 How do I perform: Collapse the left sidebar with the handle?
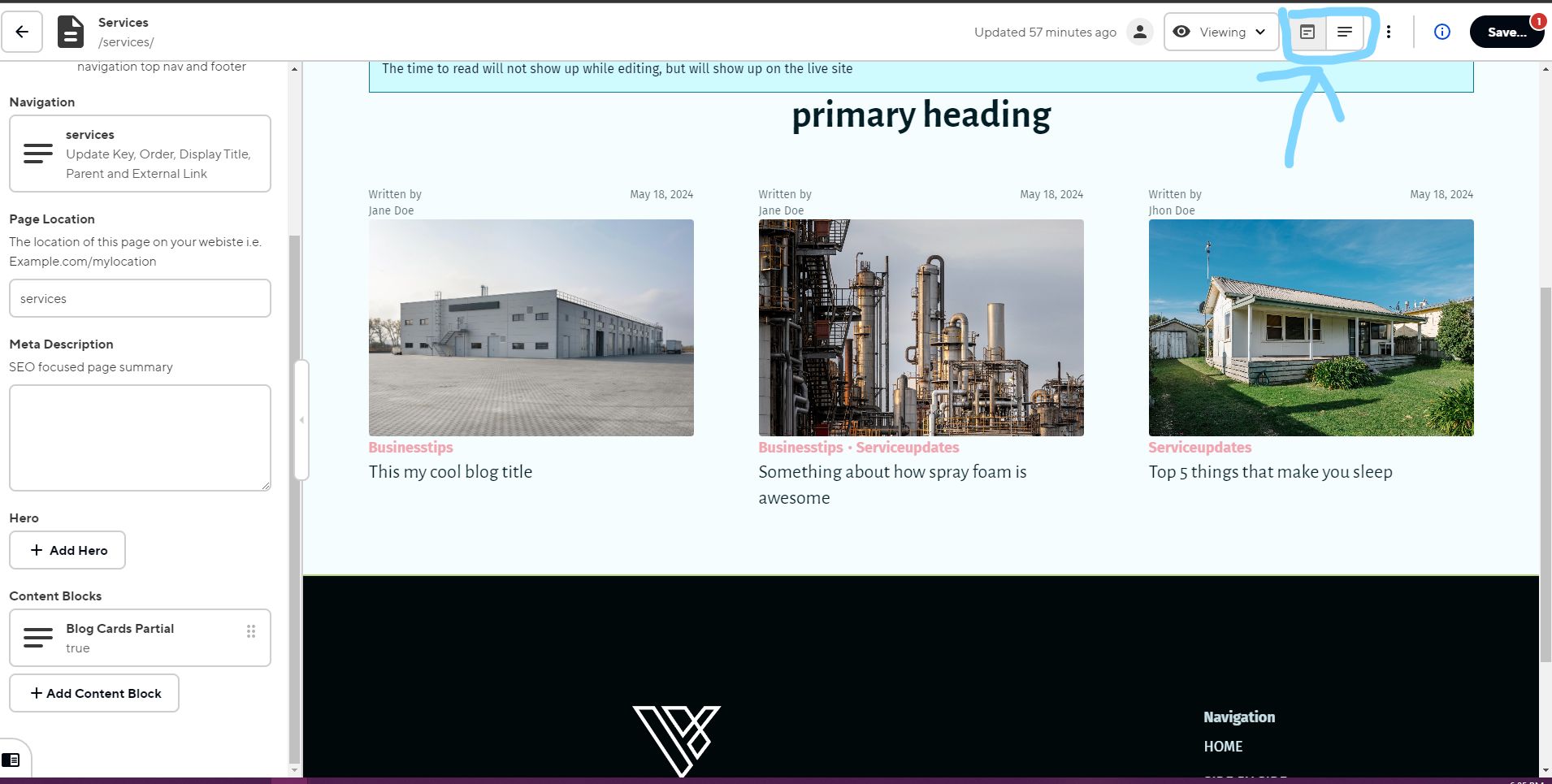click(x=301, y=420)
